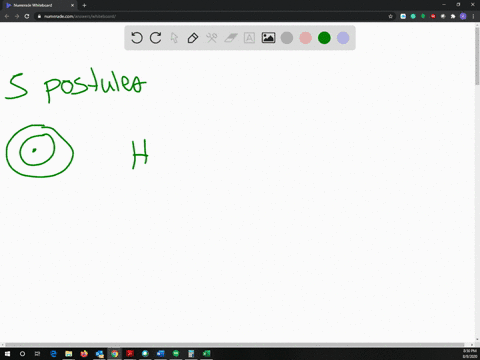
Task: Open the Windows Start menu
Action: pos(7,354)
